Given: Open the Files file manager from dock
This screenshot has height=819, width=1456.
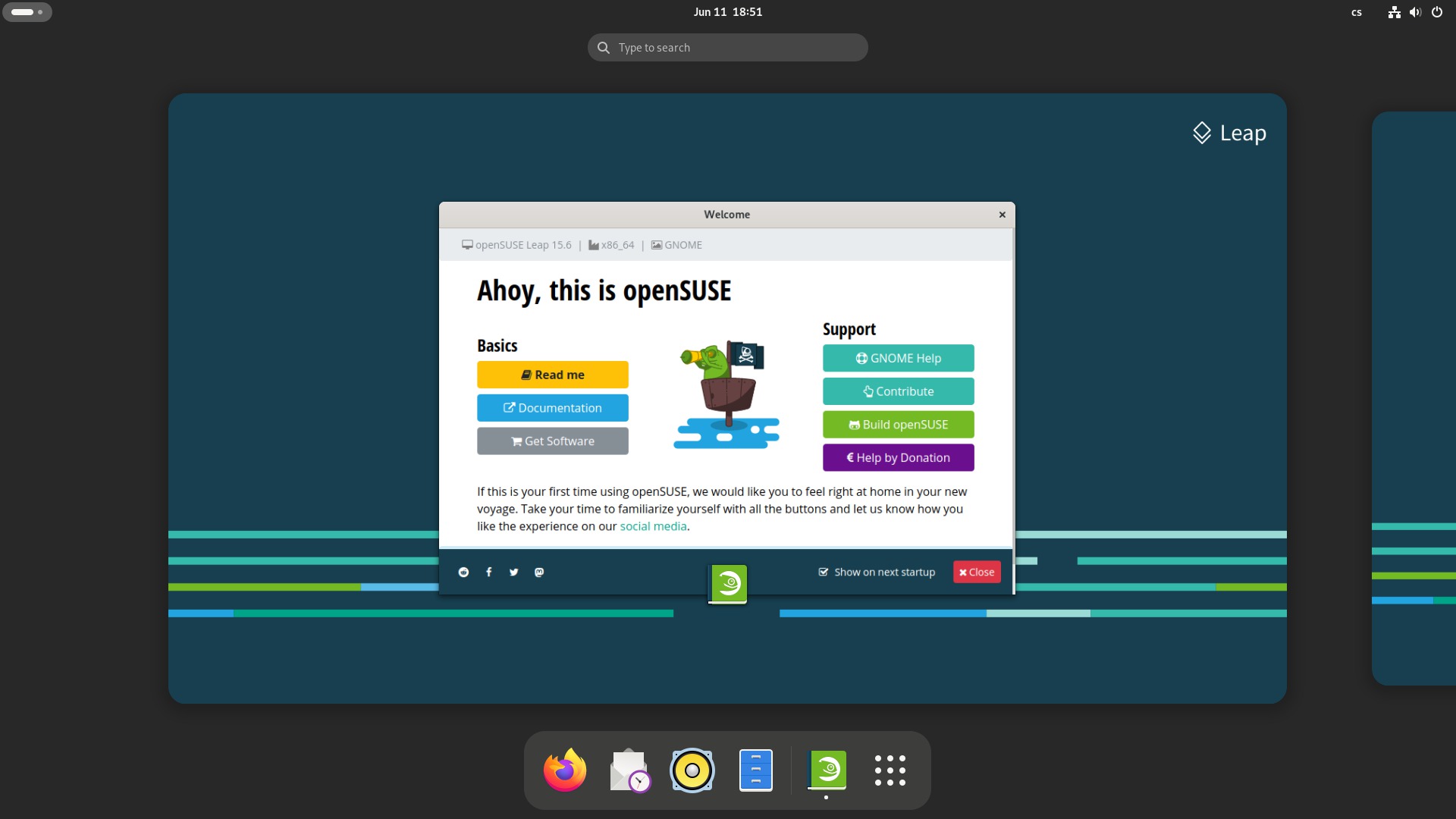Looking at the screenshot, I should 756,770.
